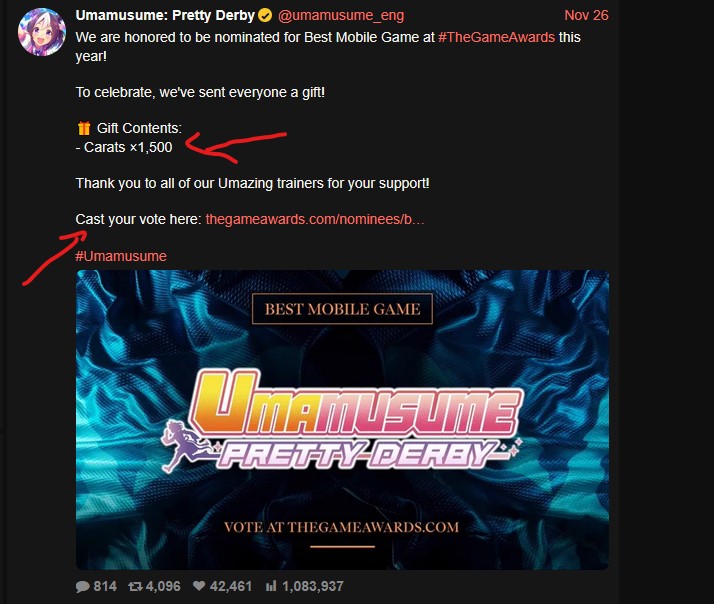This screenshot has height=604, width=714.
Task: Click the views bar chart icon
Action: pyautogui.click(x=271, y=586)
